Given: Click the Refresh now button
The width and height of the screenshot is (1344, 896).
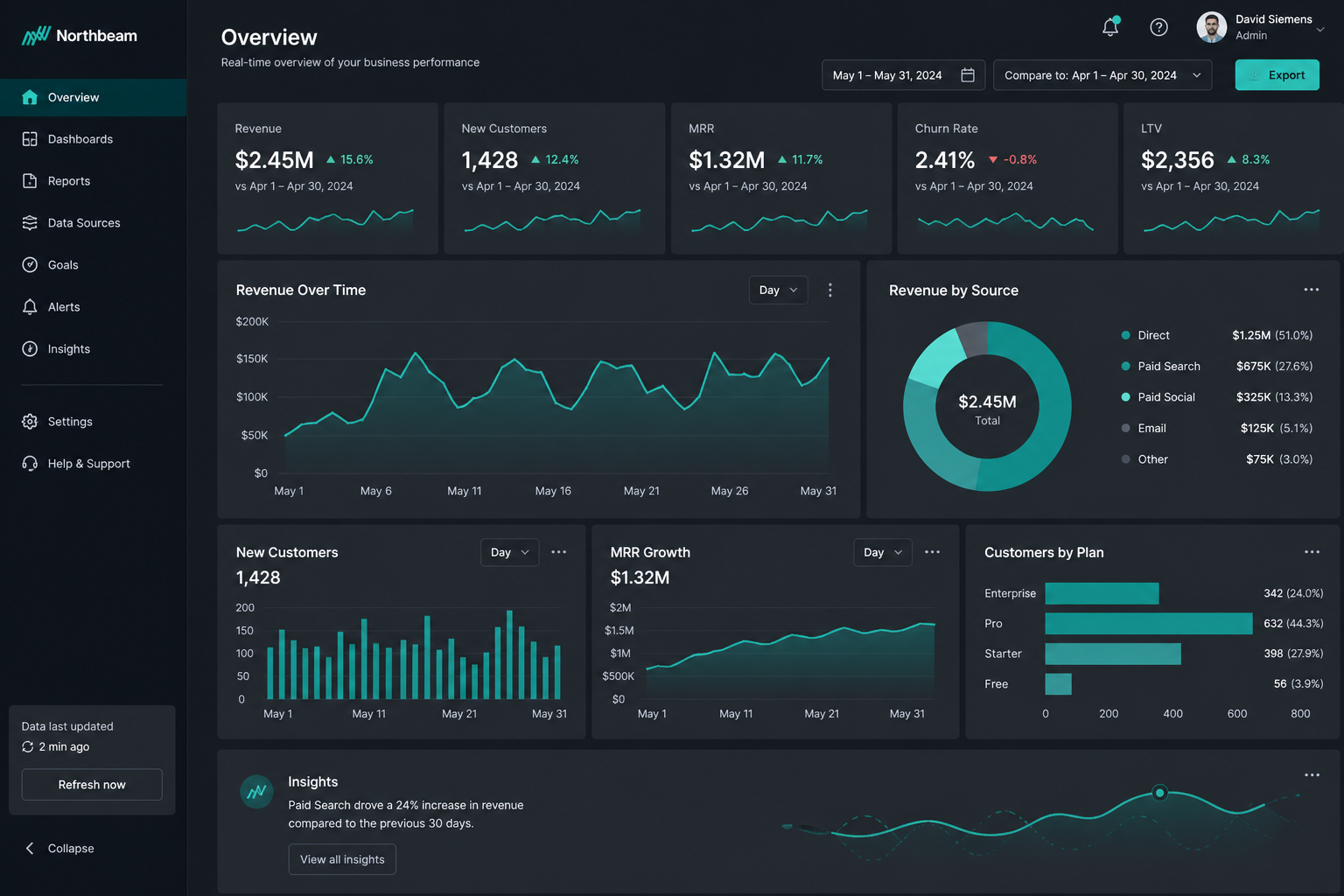Looking at the screenshot, I should point(92,785).
